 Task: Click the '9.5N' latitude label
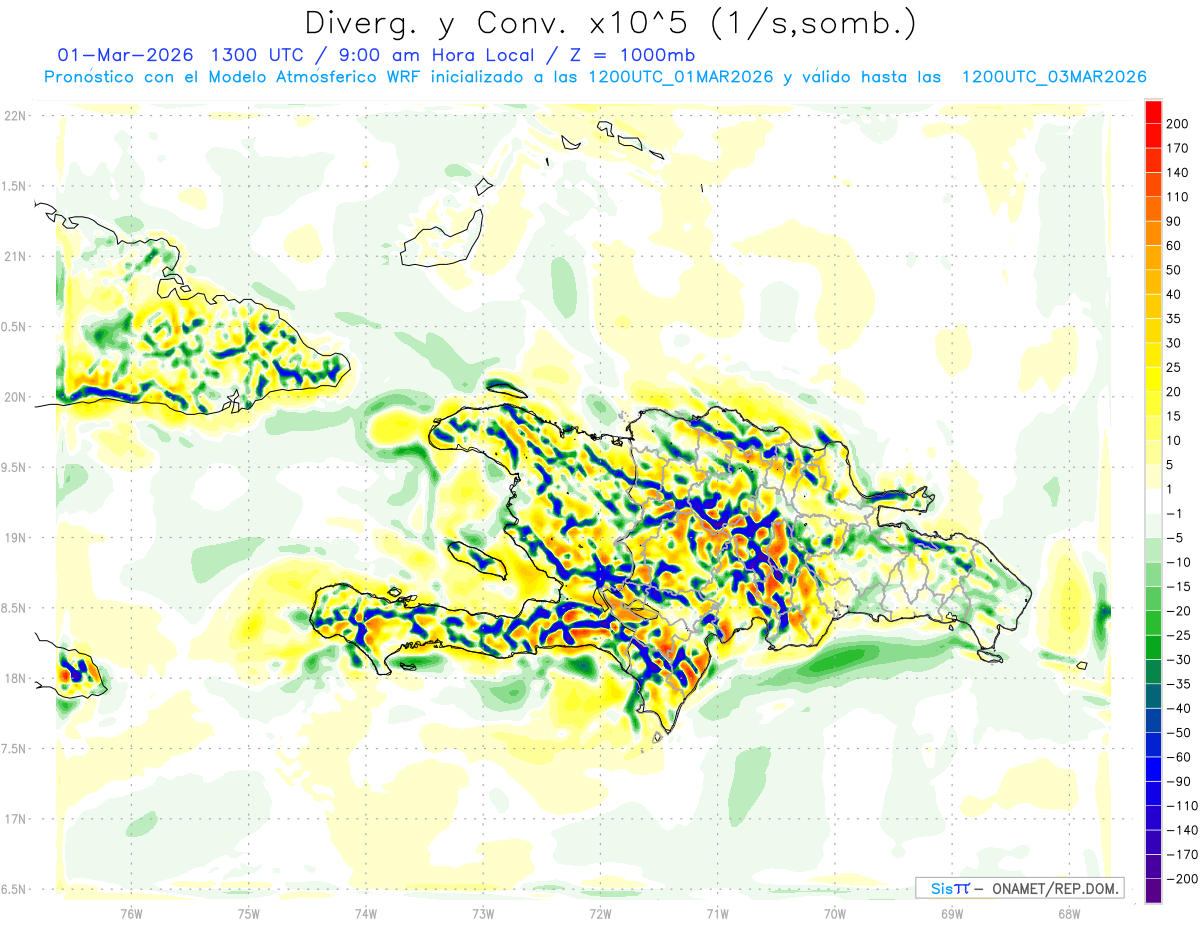(15, 468)
